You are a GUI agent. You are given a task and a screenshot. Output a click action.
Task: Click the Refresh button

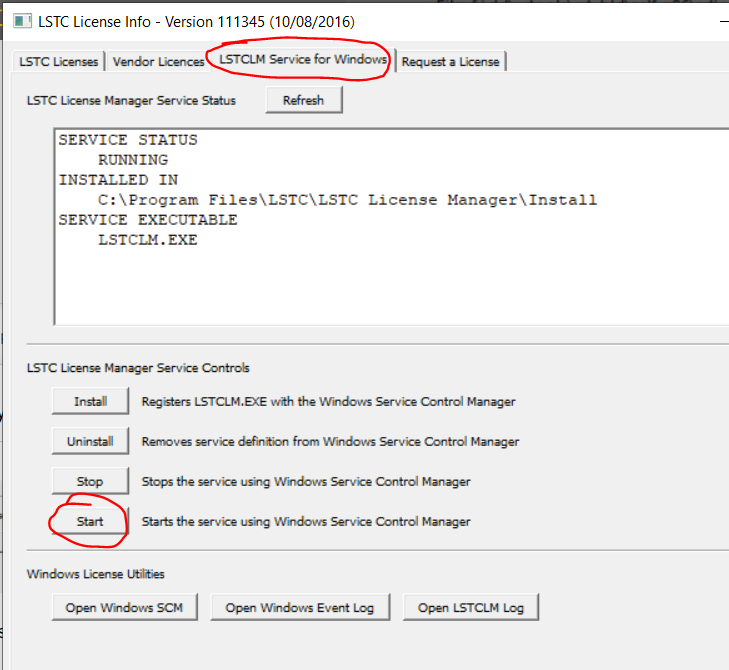click(x=304, y=100)
